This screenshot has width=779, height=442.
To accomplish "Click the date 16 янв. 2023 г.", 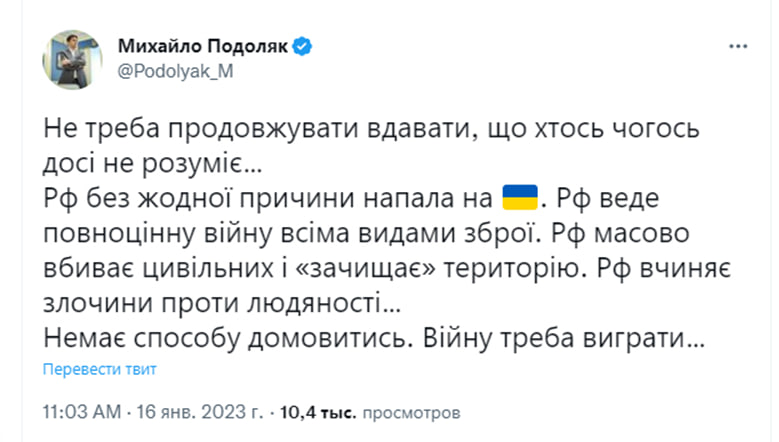I will point(200,412).
